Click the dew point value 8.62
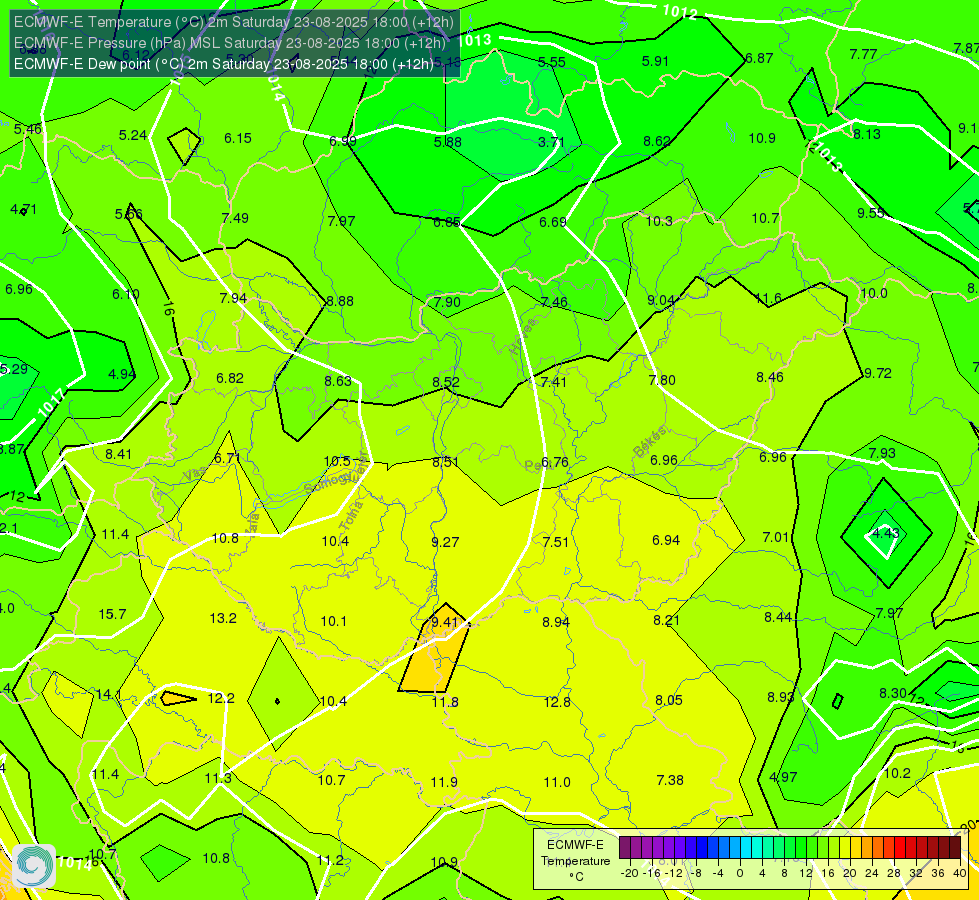This screenshot has height=900, width=979. (657, 141)
